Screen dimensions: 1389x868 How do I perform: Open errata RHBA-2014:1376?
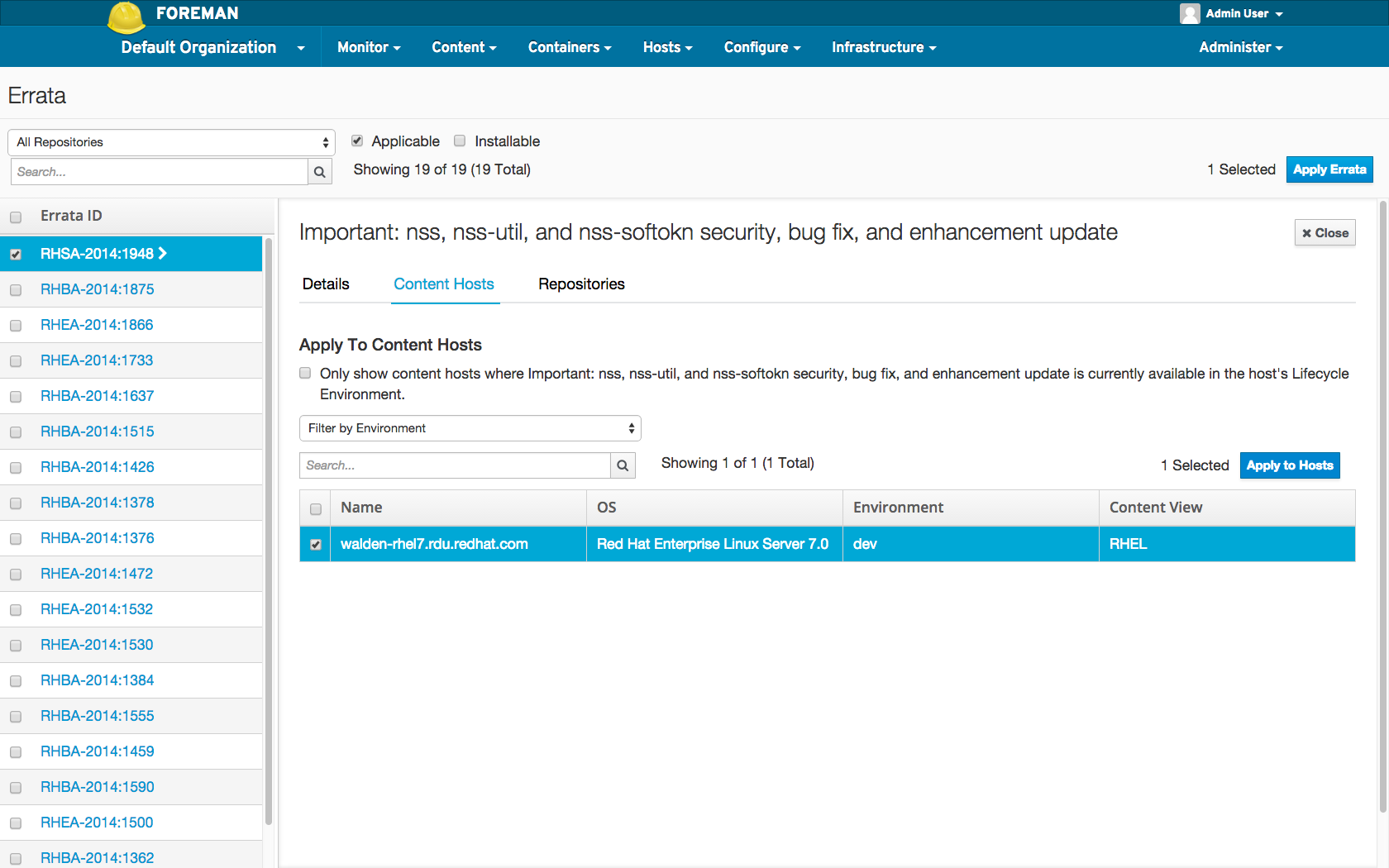click(x=98, y=538)
